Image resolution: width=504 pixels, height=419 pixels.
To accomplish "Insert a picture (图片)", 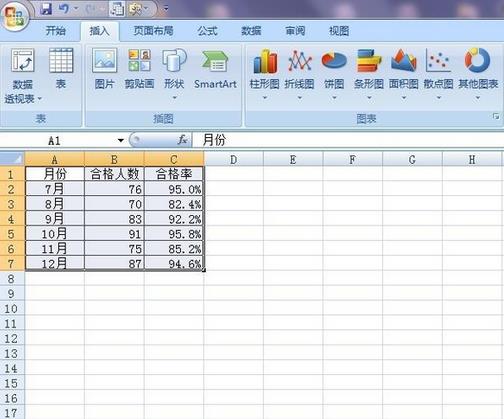I will (104, 69).
